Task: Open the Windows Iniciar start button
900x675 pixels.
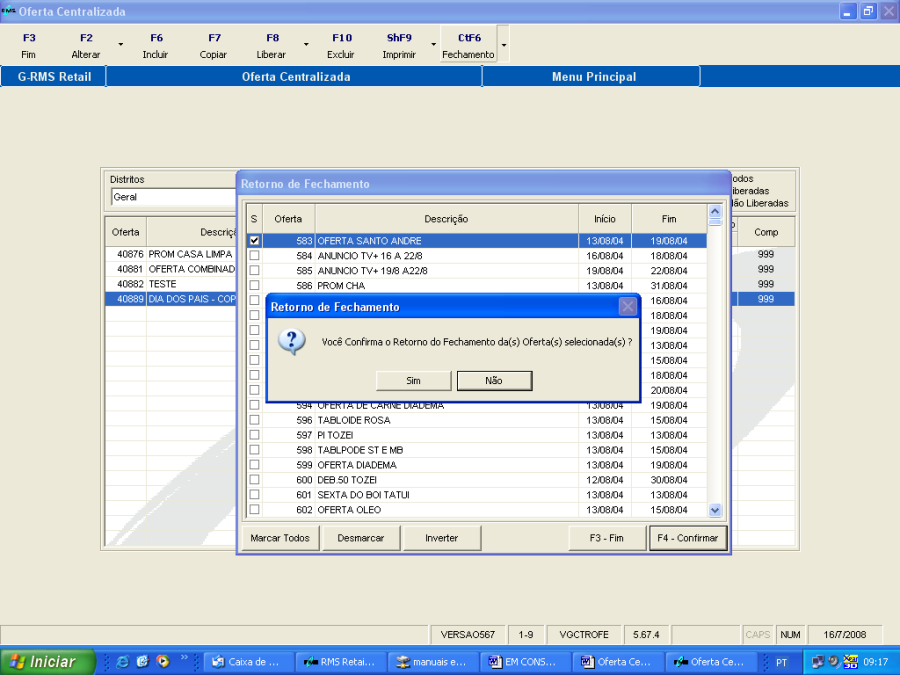Action: pos(47,662)
